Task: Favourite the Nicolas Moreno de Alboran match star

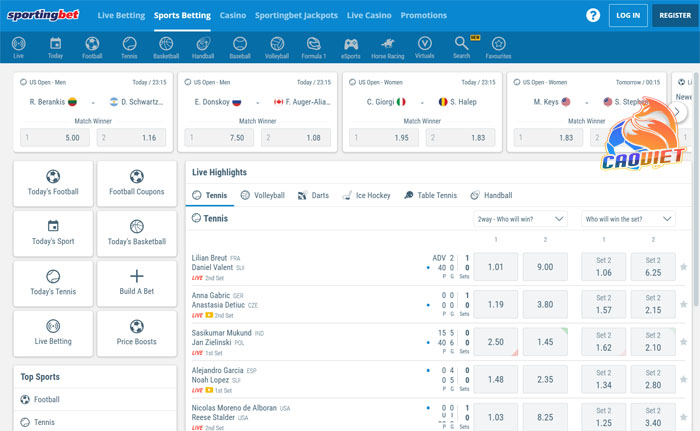Action: (x=683, y=417)
